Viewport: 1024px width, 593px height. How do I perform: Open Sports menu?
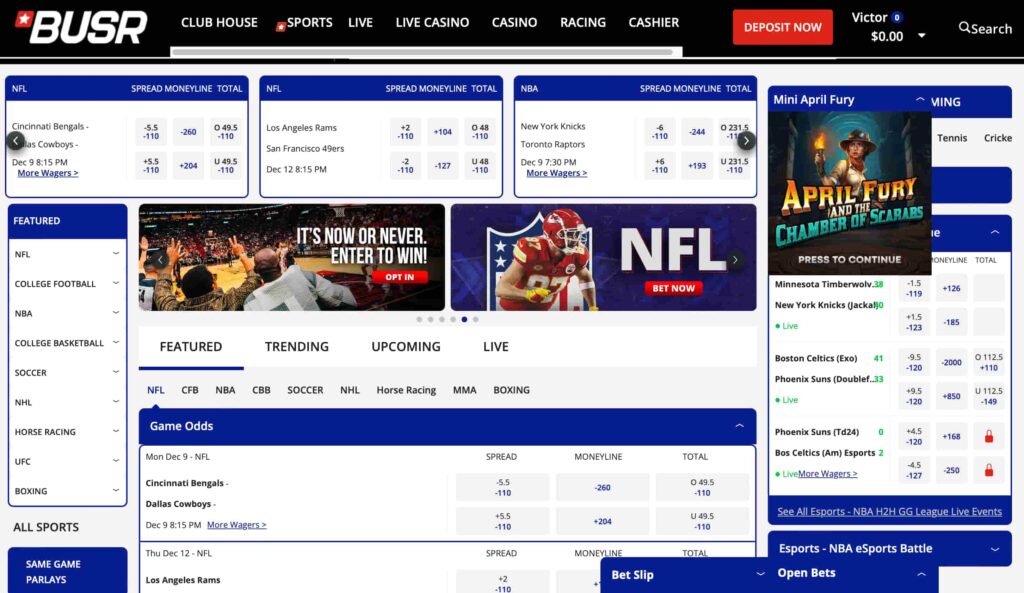[310, 22]
